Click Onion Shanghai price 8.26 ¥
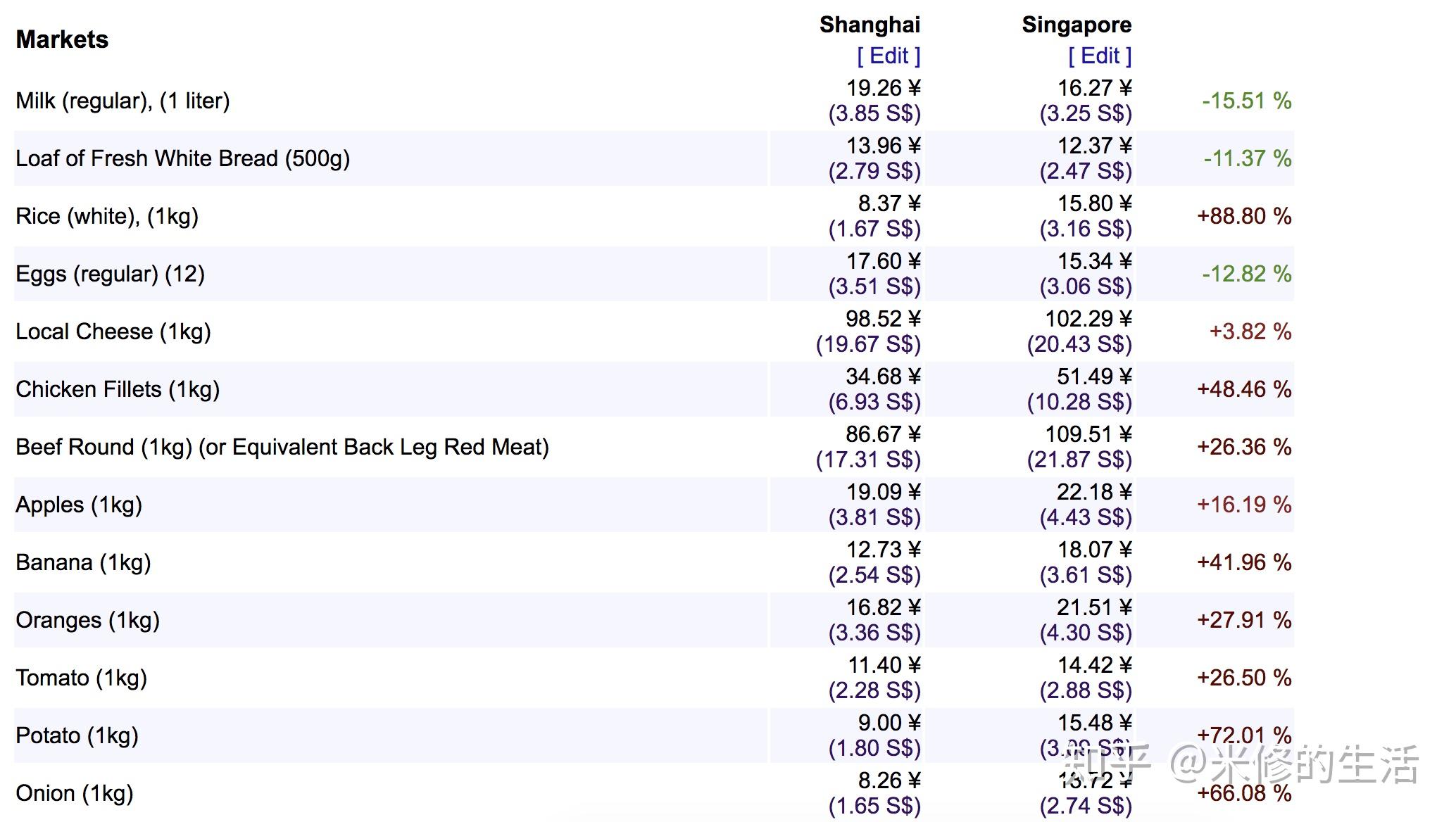 889,780
